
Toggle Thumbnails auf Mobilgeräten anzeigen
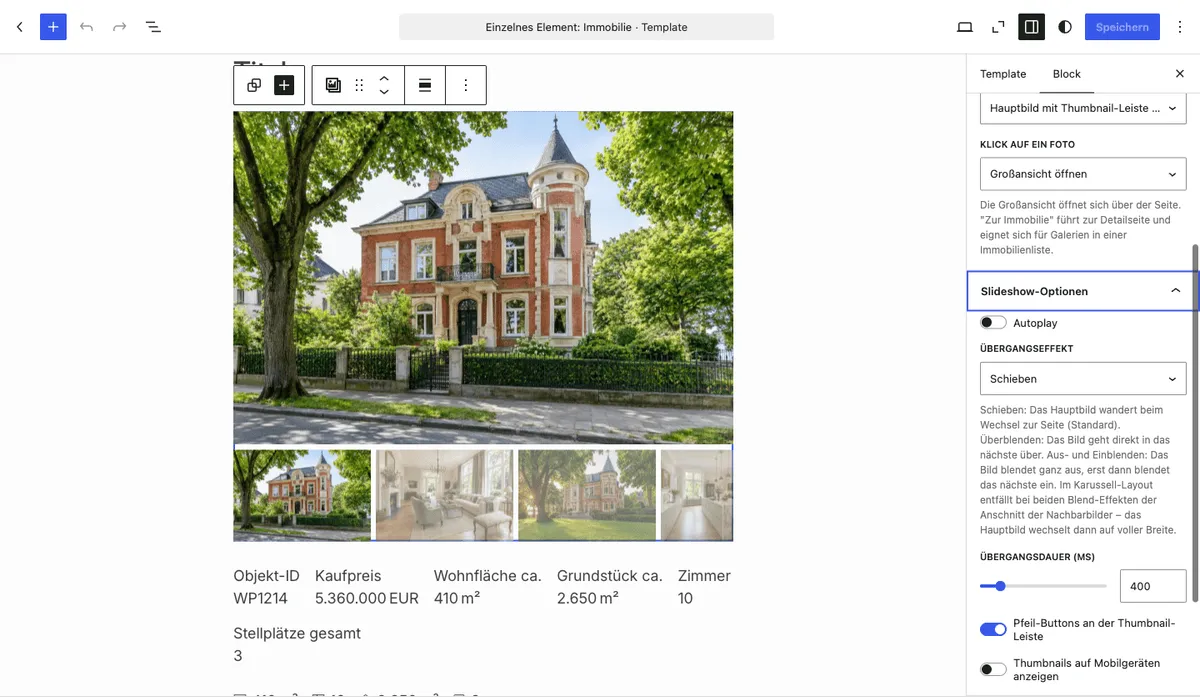pos(993,669)
